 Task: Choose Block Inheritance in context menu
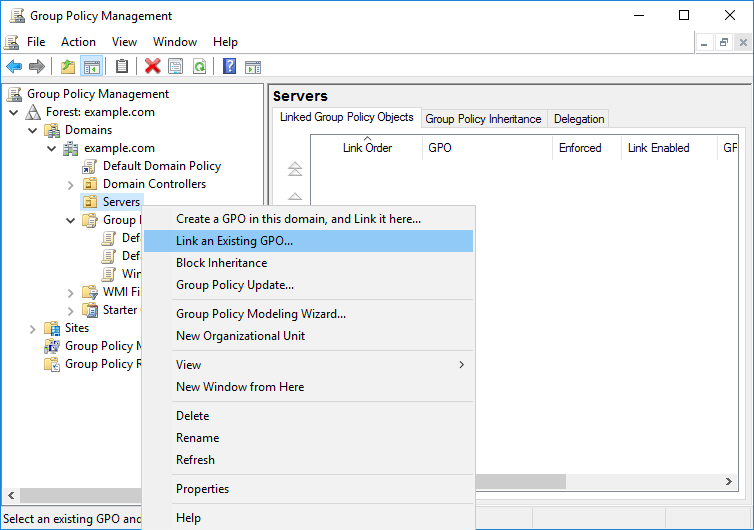click(x=308, y=263)
